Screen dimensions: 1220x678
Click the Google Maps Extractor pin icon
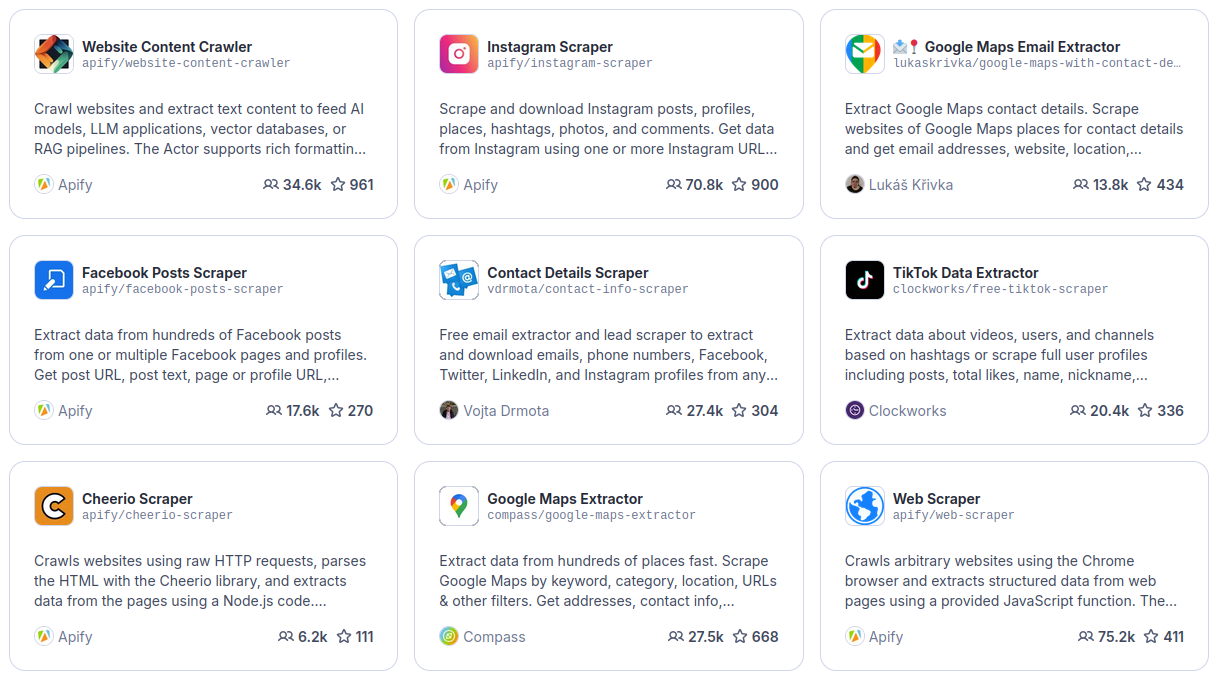pyautogui.click(x=459, y=506)
